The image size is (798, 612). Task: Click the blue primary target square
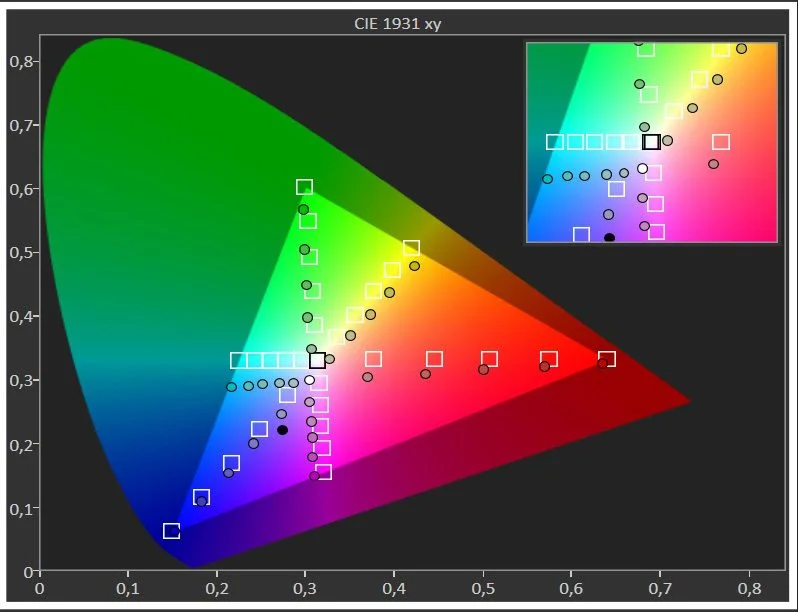(172, 530)
